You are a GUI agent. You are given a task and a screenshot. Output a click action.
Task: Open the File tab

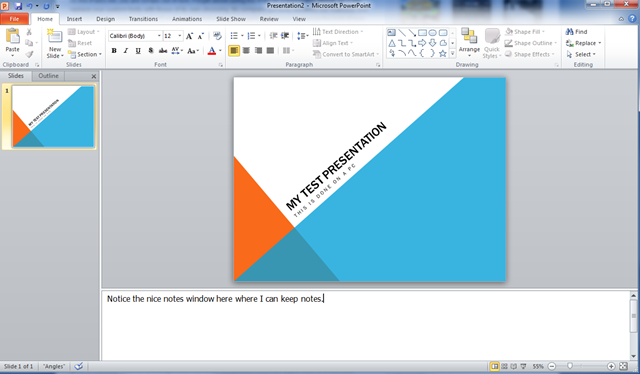[14, 19]
